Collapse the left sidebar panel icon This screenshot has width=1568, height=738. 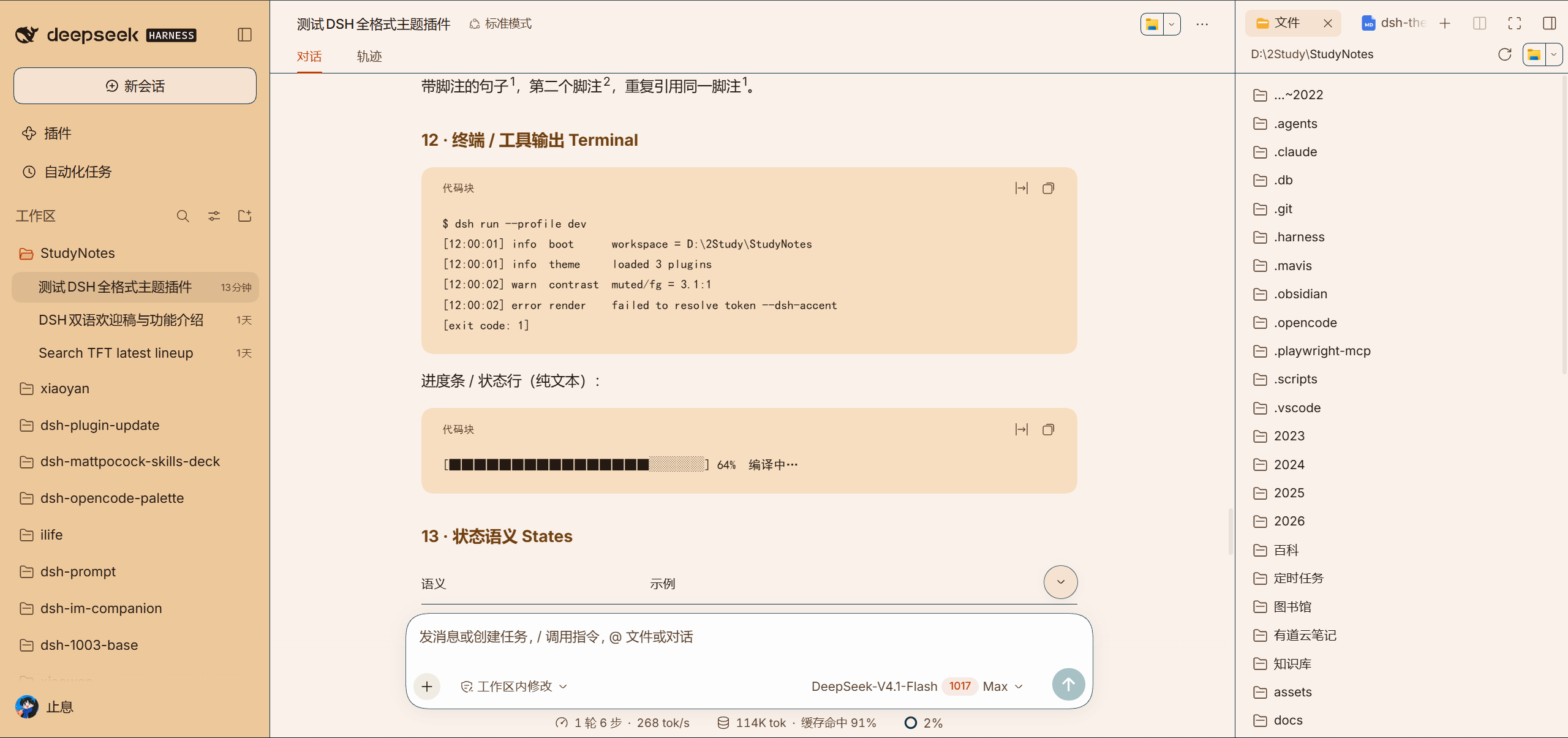[x=244, y=35]
